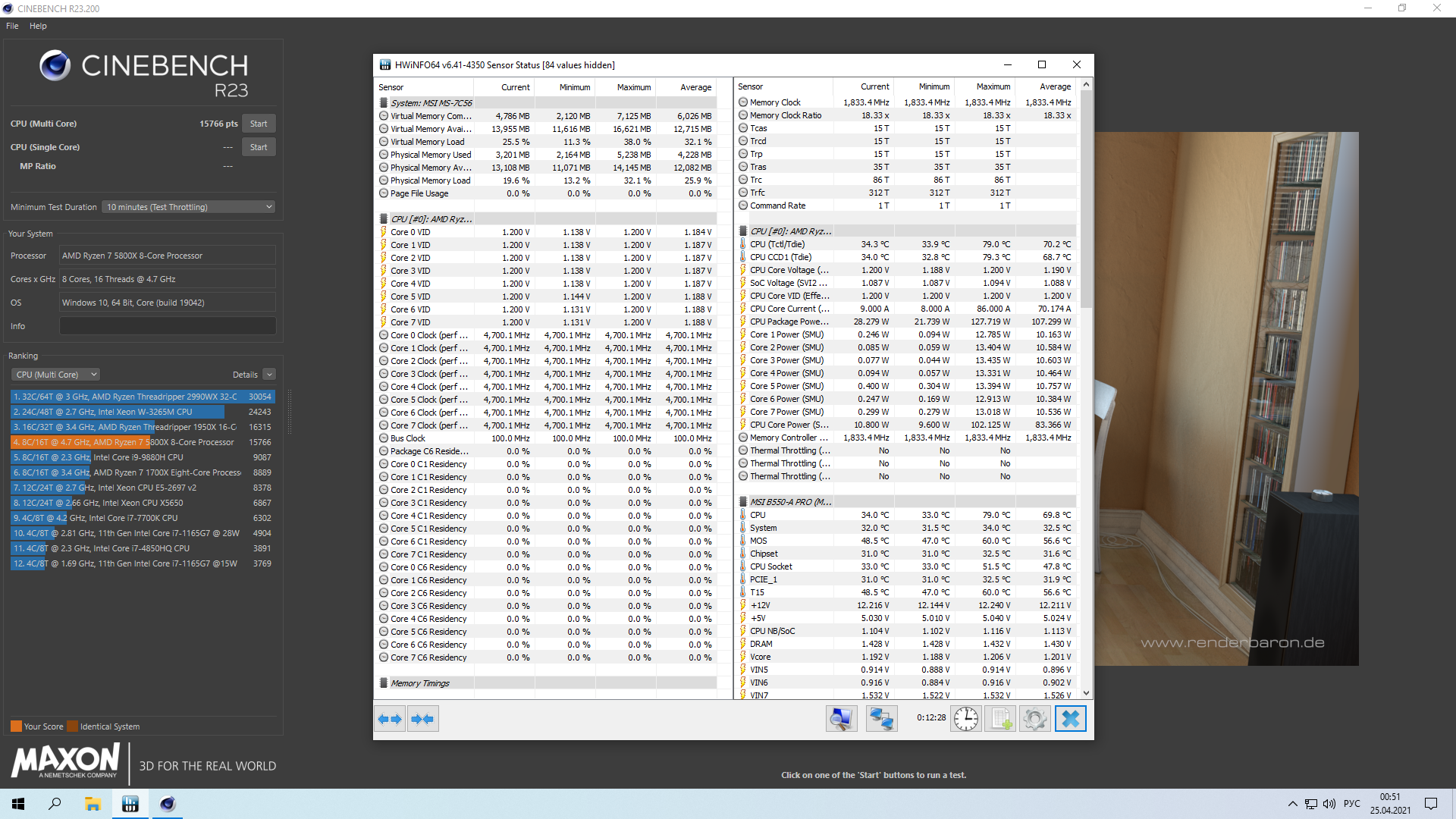Image resolution: width=1456 pixels, height=819 pixels.
Task: Open the File menu
Action: click(x=12, y=26)
